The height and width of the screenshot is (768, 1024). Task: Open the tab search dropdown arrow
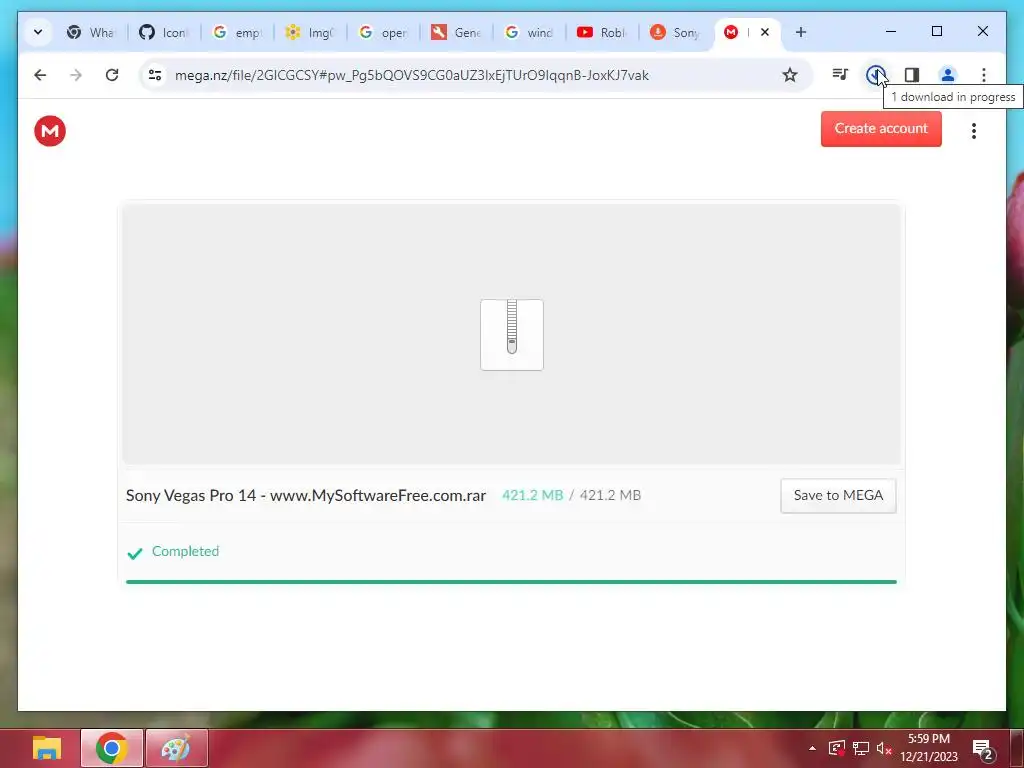(38, 32)
